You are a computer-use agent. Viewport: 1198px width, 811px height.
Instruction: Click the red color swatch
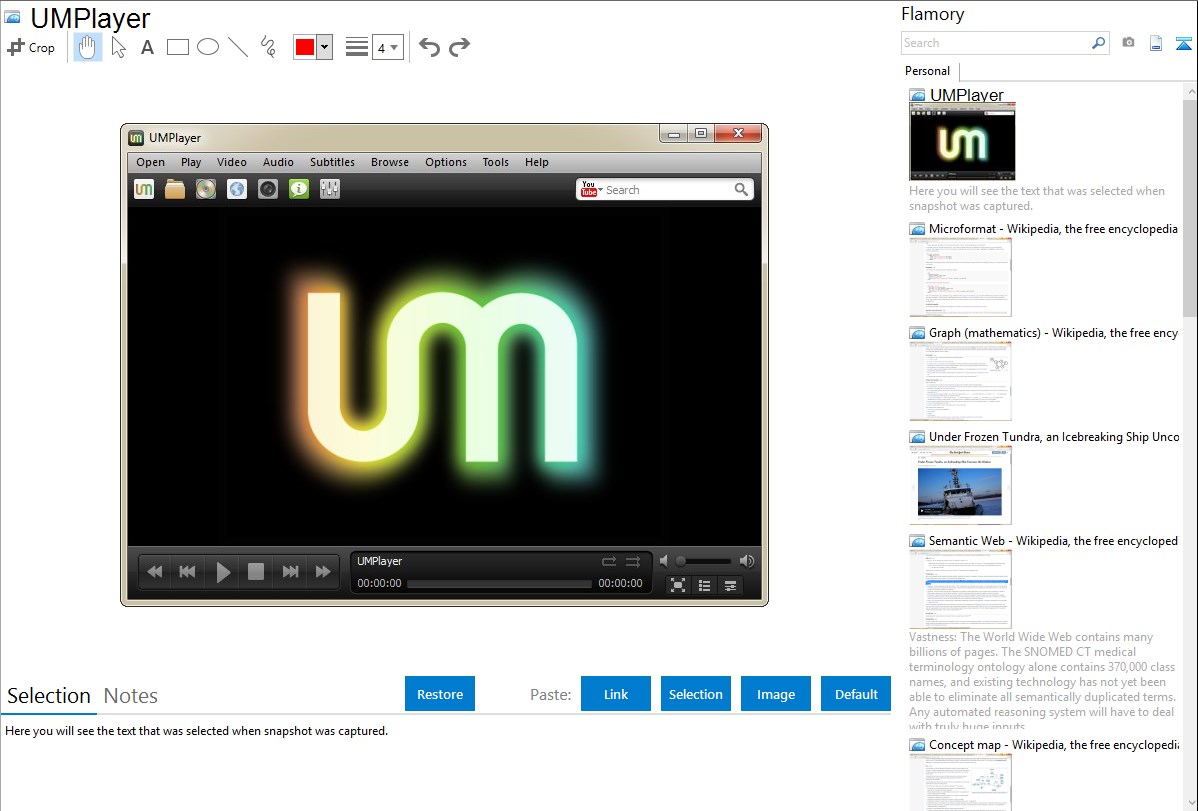click(305, 47)
